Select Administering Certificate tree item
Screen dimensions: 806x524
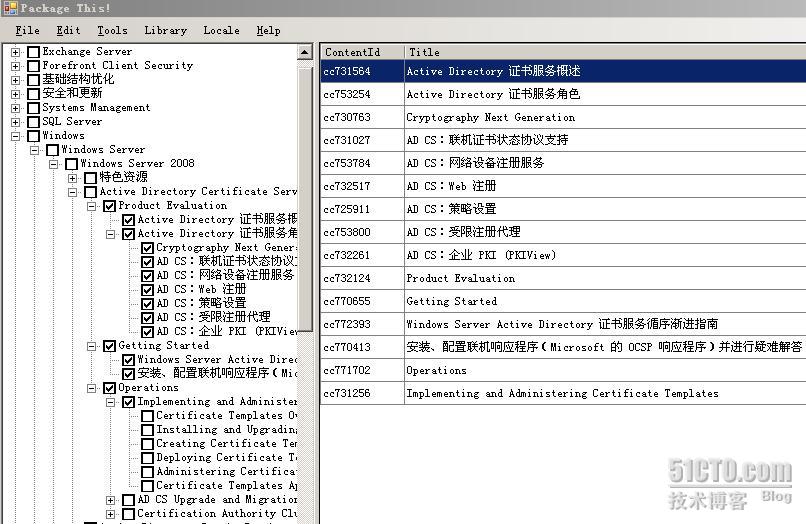[227, 472]
